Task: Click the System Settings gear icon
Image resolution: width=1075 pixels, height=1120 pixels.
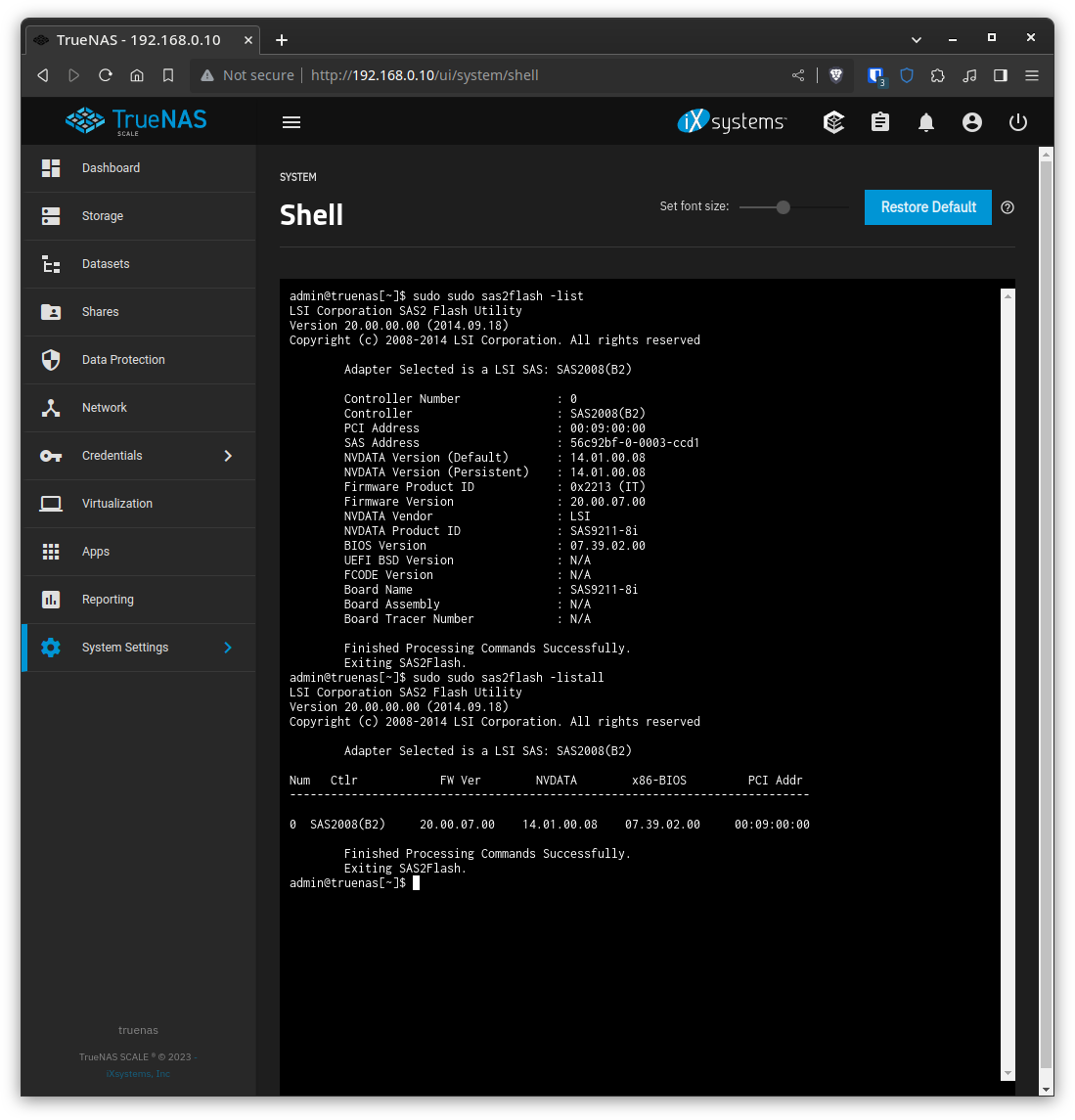Action: tap(51, 648)
